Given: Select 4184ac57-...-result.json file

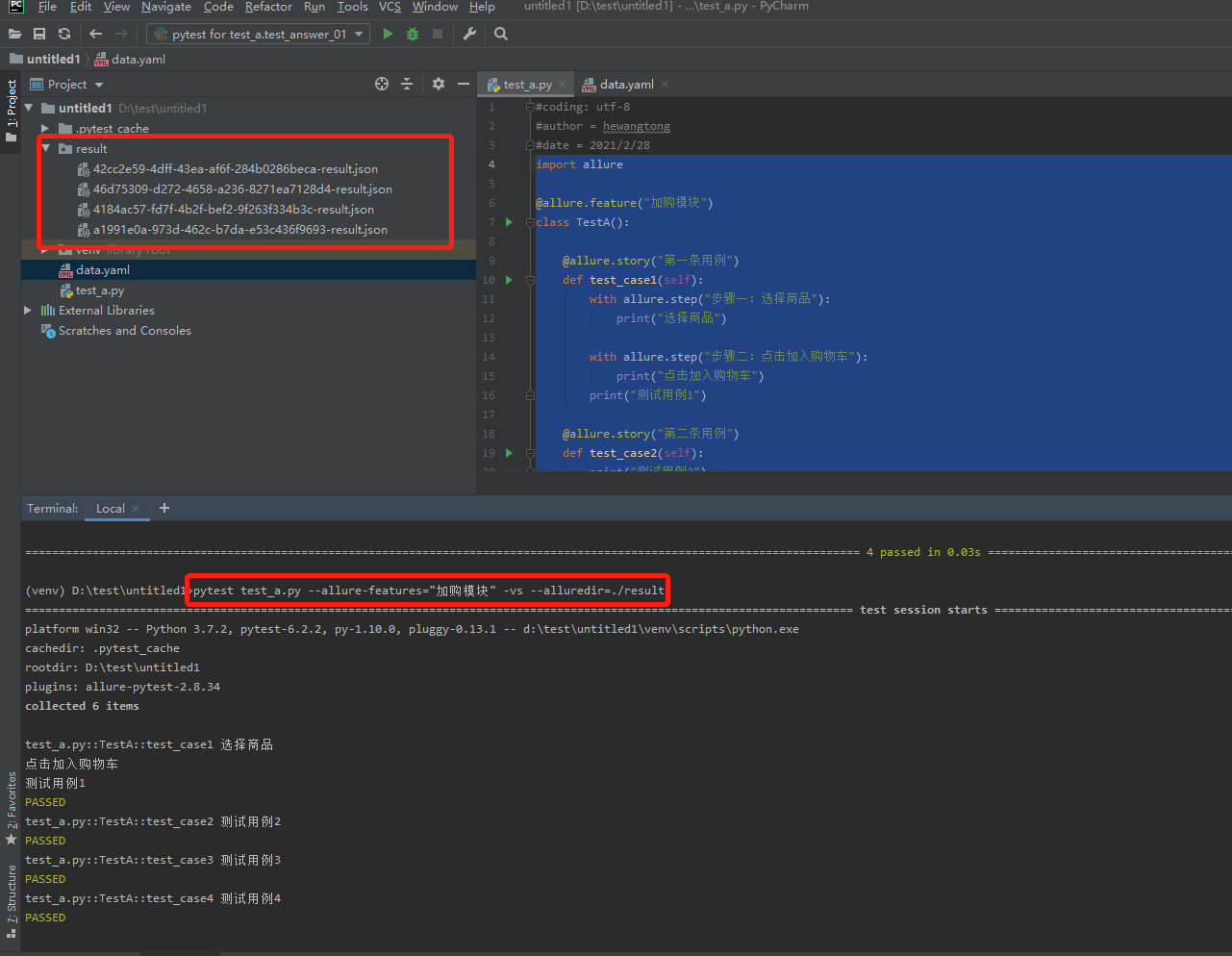Looking at the screenshot, I should click(234, 209).
